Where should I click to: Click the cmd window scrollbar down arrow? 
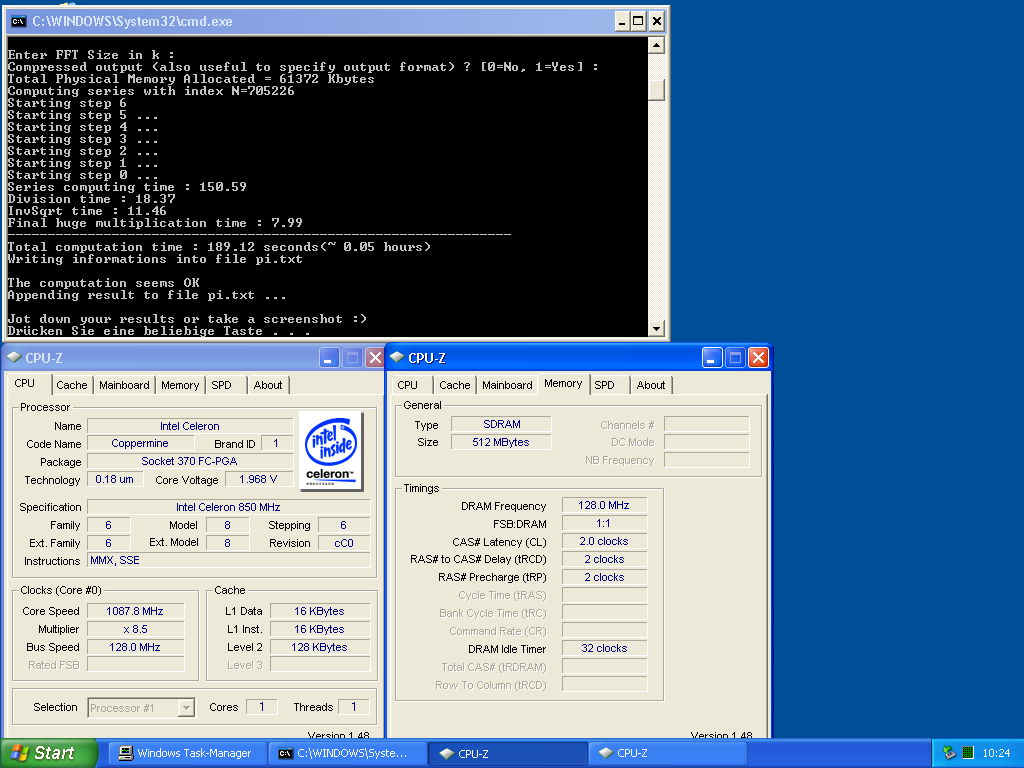(656, 328)
